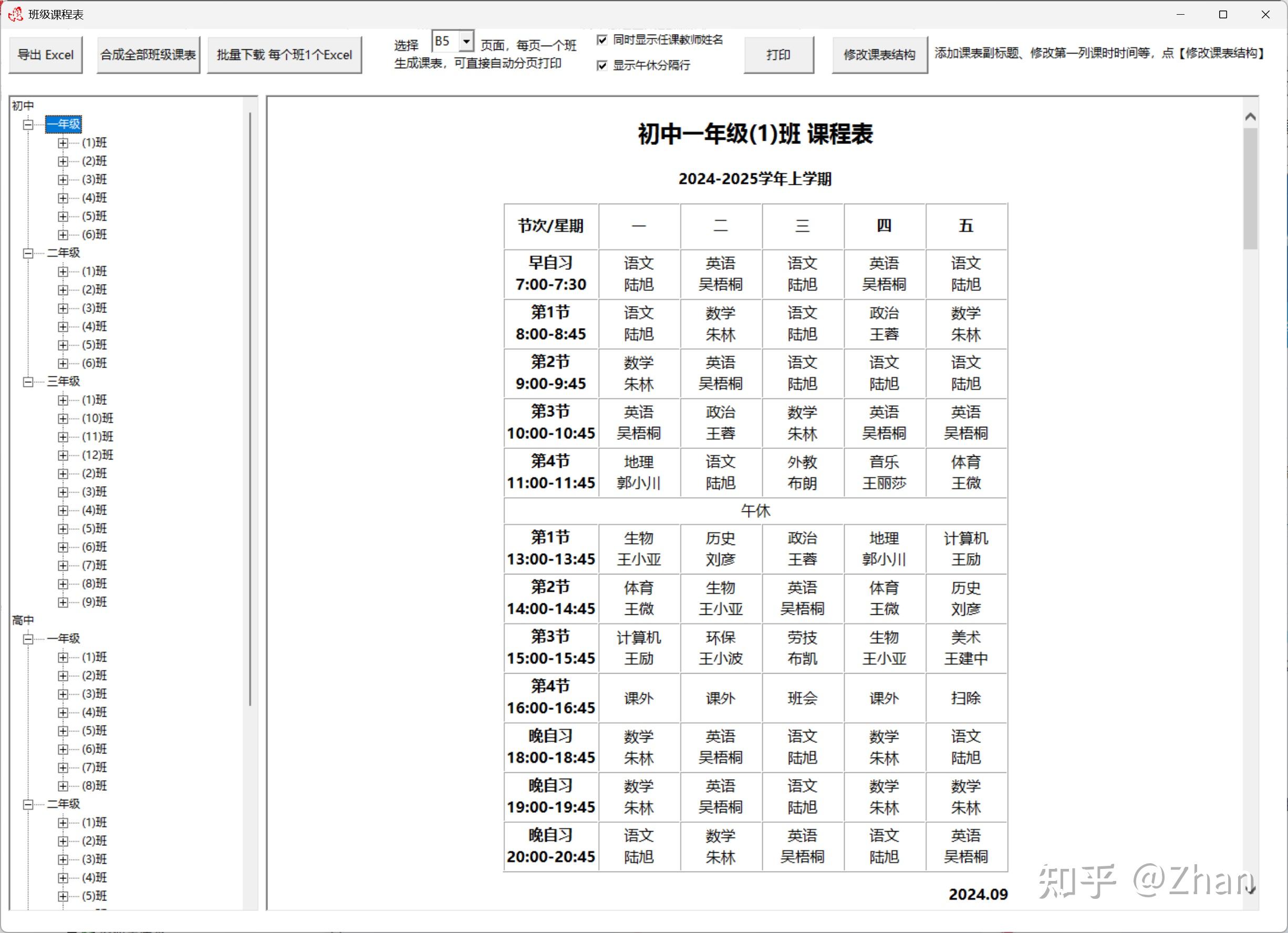Click the timetable vertical scrollbar thumb

click(x=1250, y=188)
